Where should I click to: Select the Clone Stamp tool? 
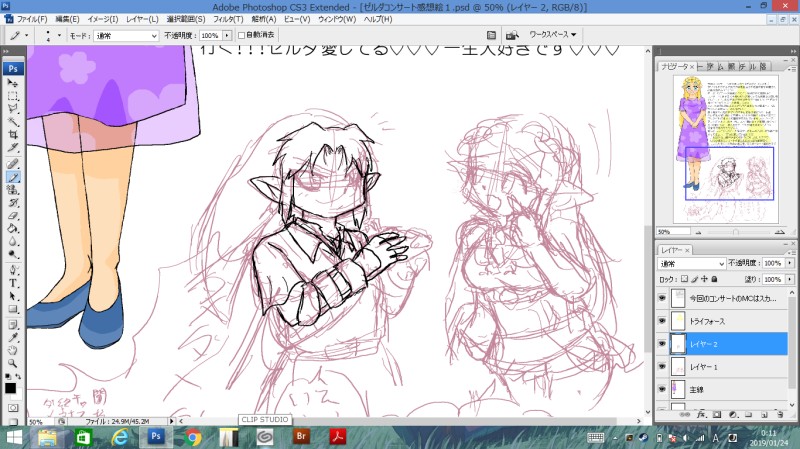pos(13,190)
